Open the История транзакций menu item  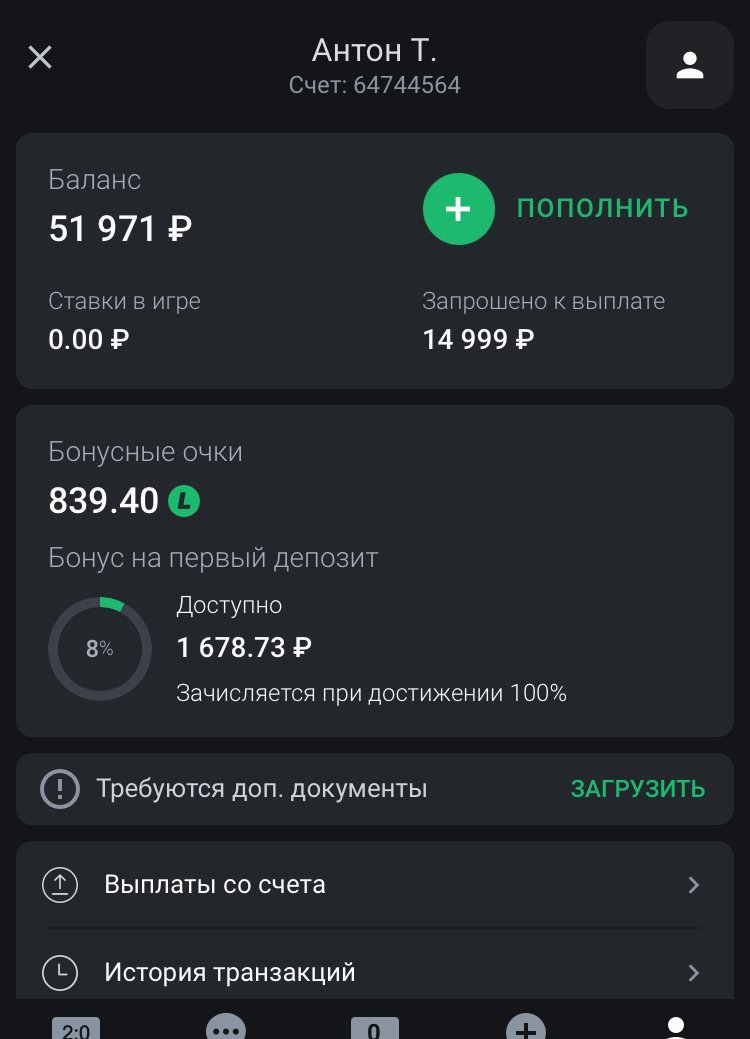[230, 972]
